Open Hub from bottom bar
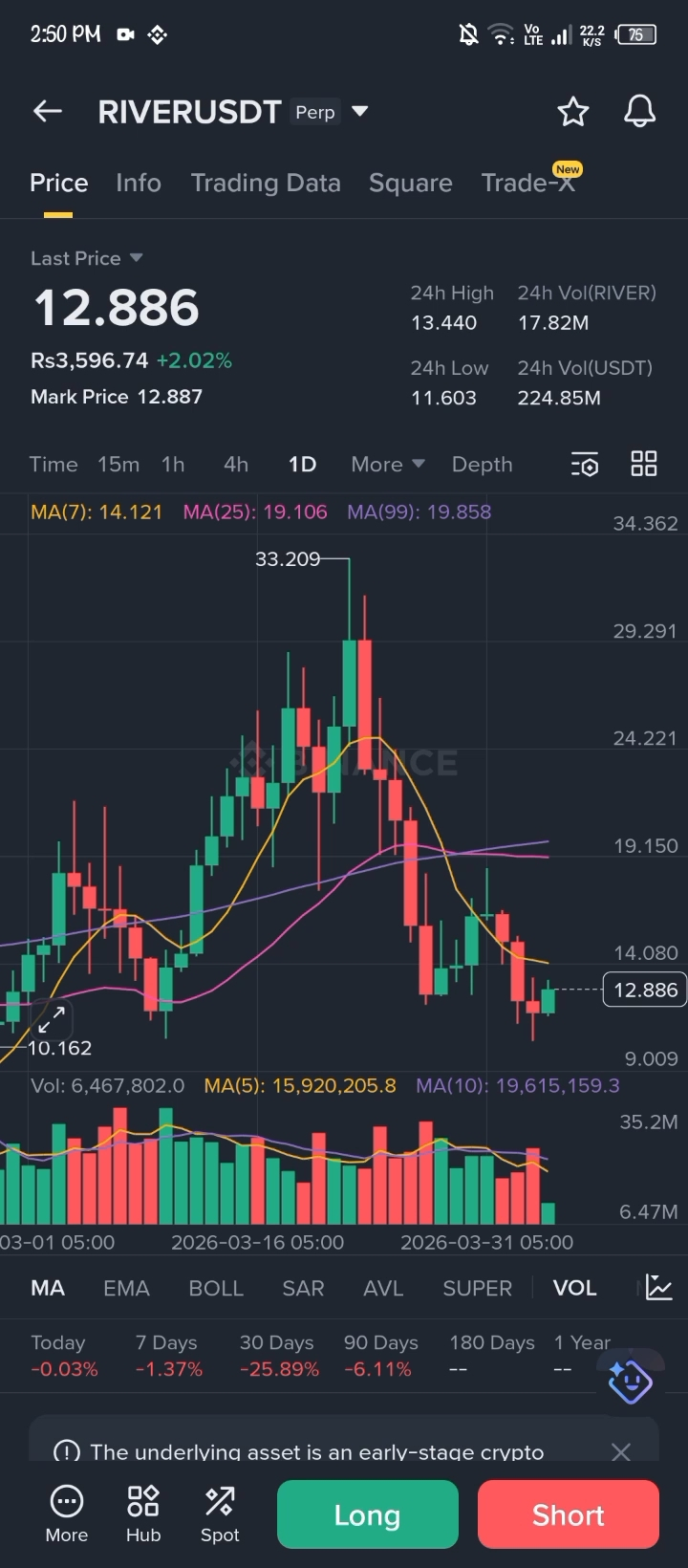 tap(143, 1514)
